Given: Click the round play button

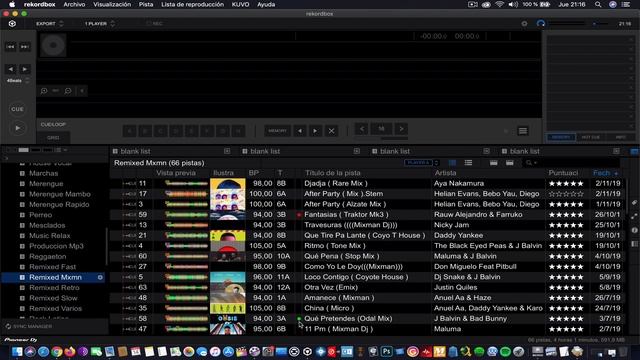Looking at the screenshot, I should click(18, 128).
